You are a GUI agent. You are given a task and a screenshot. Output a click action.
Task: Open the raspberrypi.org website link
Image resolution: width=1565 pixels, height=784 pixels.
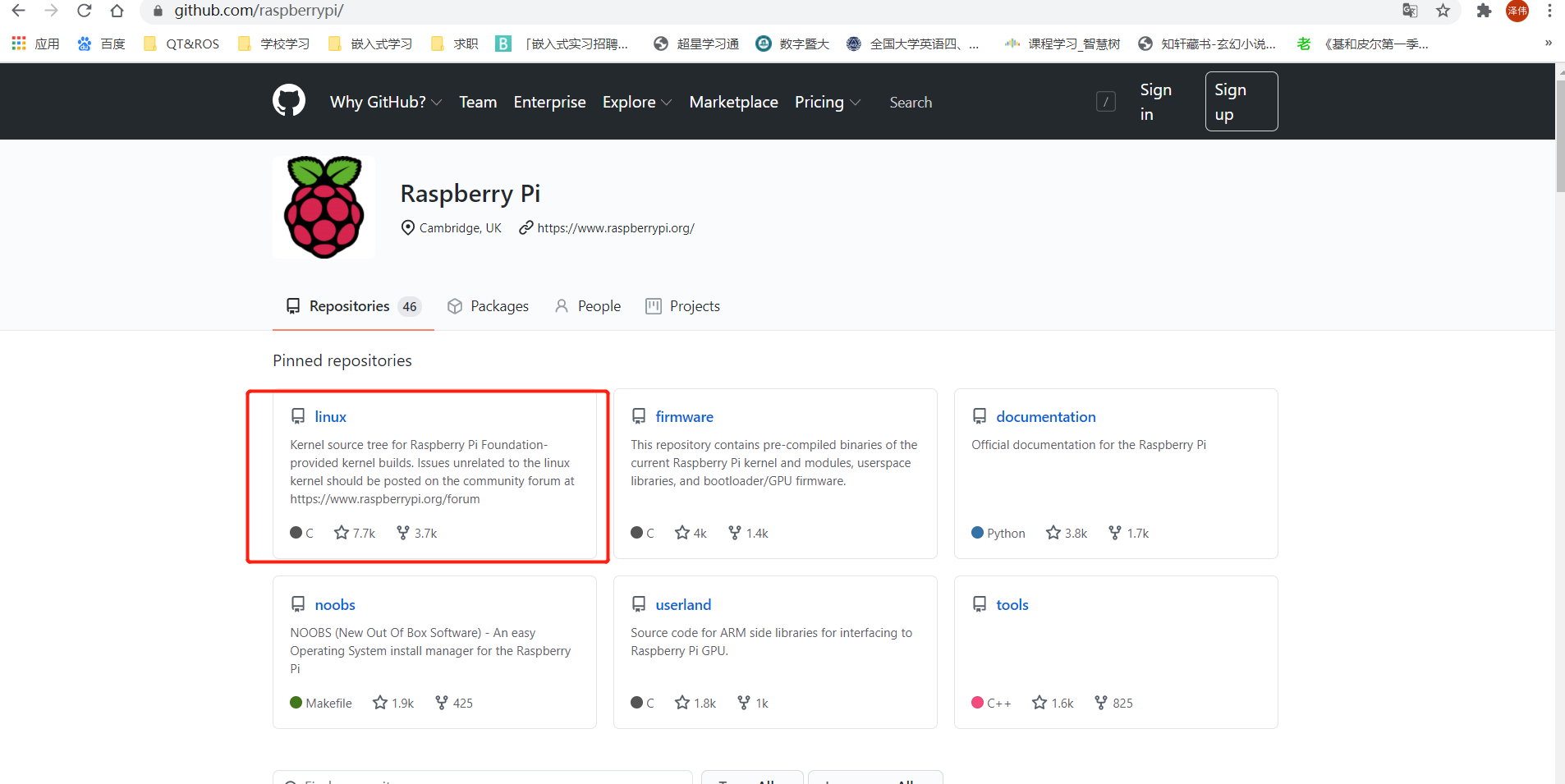tap(616, 228)
